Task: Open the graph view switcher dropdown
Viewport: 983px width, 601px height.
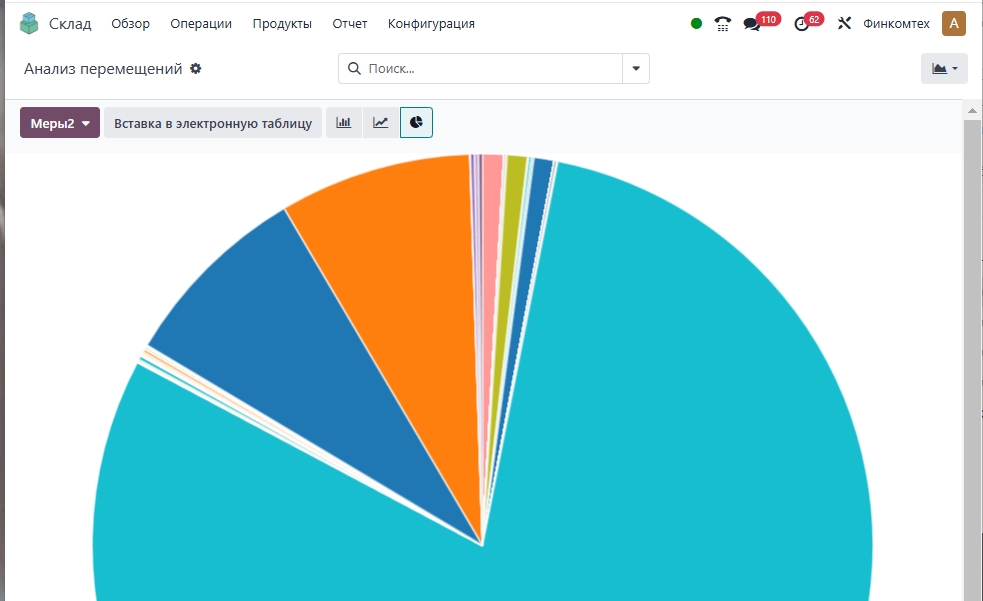Action: pos(944,69)
